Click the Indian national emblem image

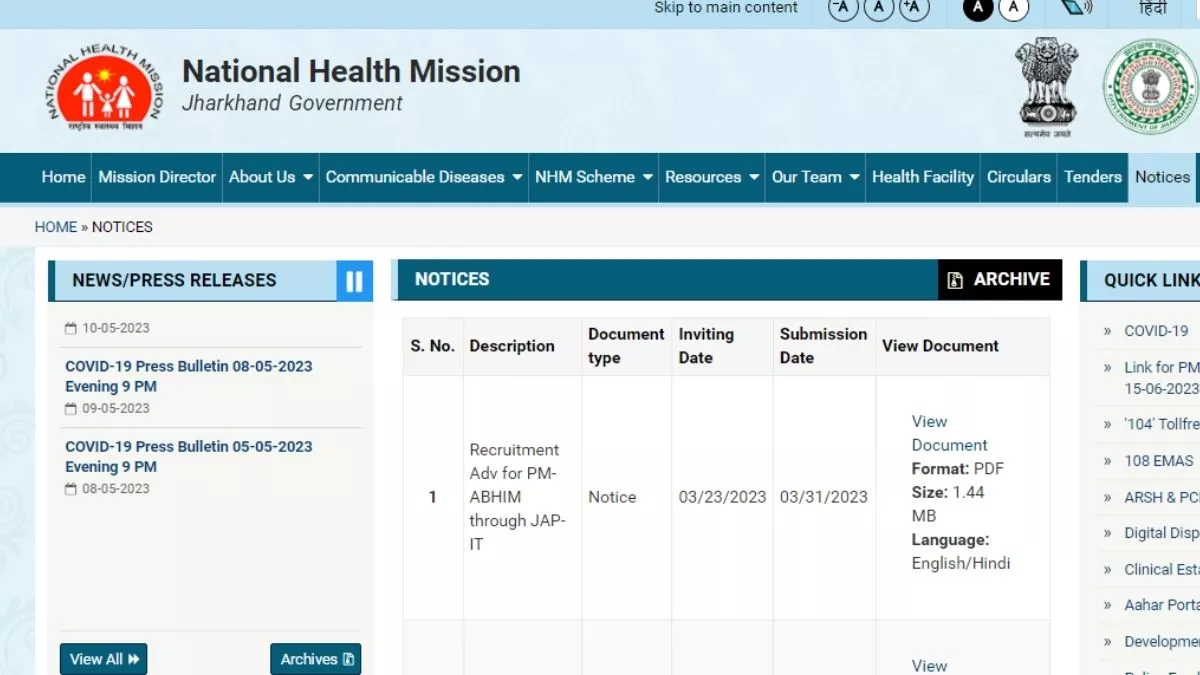coord(1047,86)
